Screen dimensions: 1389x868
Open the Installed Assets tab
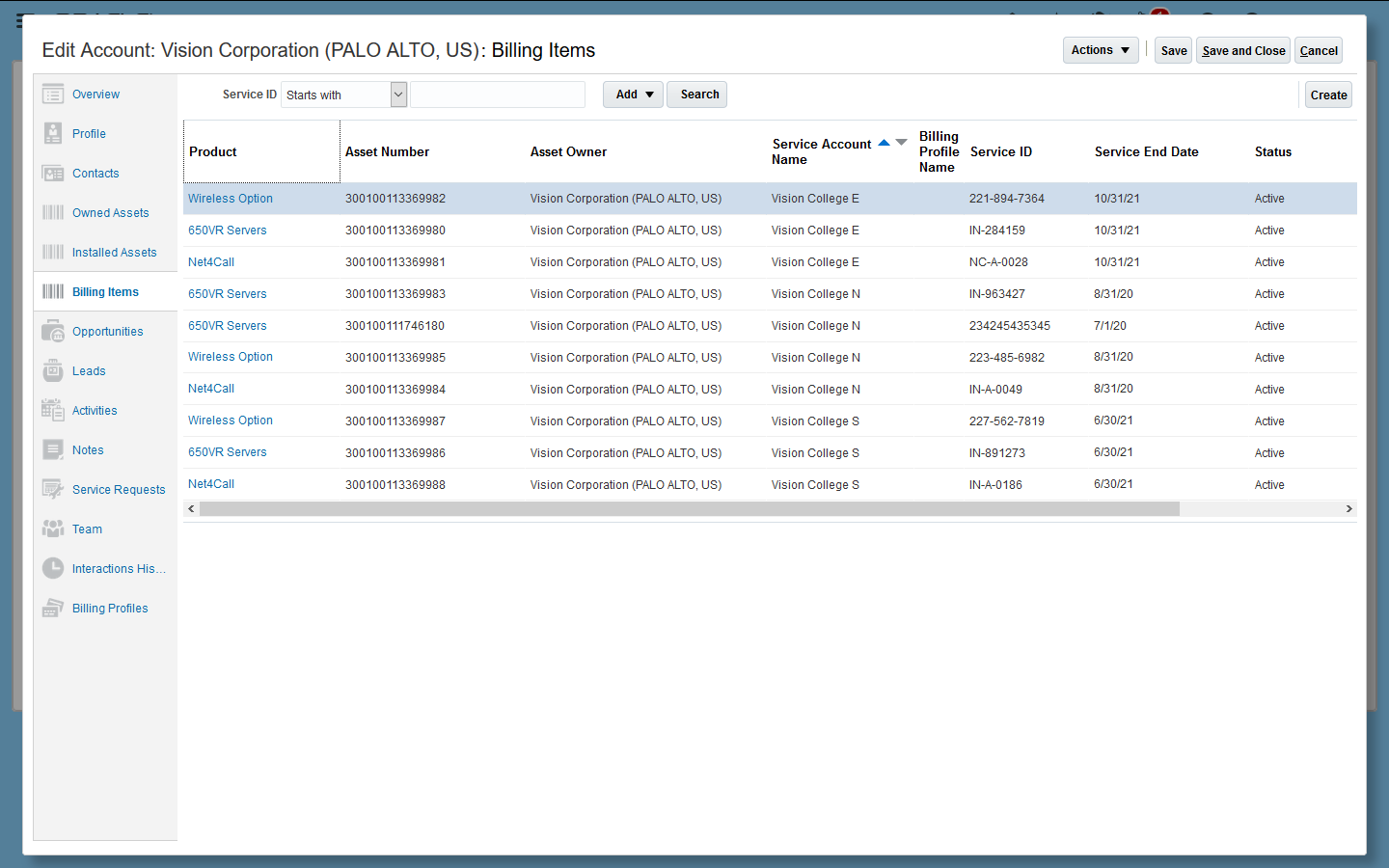114,253
